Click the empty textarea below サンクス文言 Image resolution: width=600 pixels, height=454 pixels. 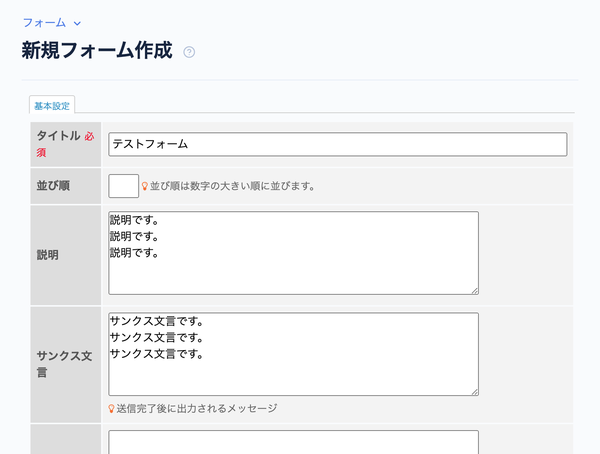point(293,442)
